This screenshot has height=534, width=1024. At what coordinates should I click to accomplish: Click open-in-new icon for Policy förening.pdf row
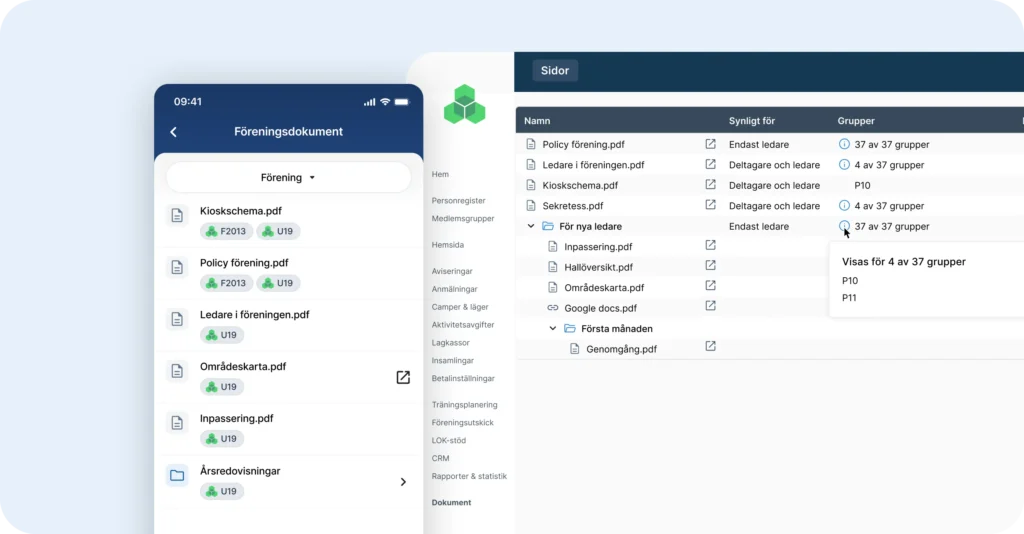click(711, 144)
